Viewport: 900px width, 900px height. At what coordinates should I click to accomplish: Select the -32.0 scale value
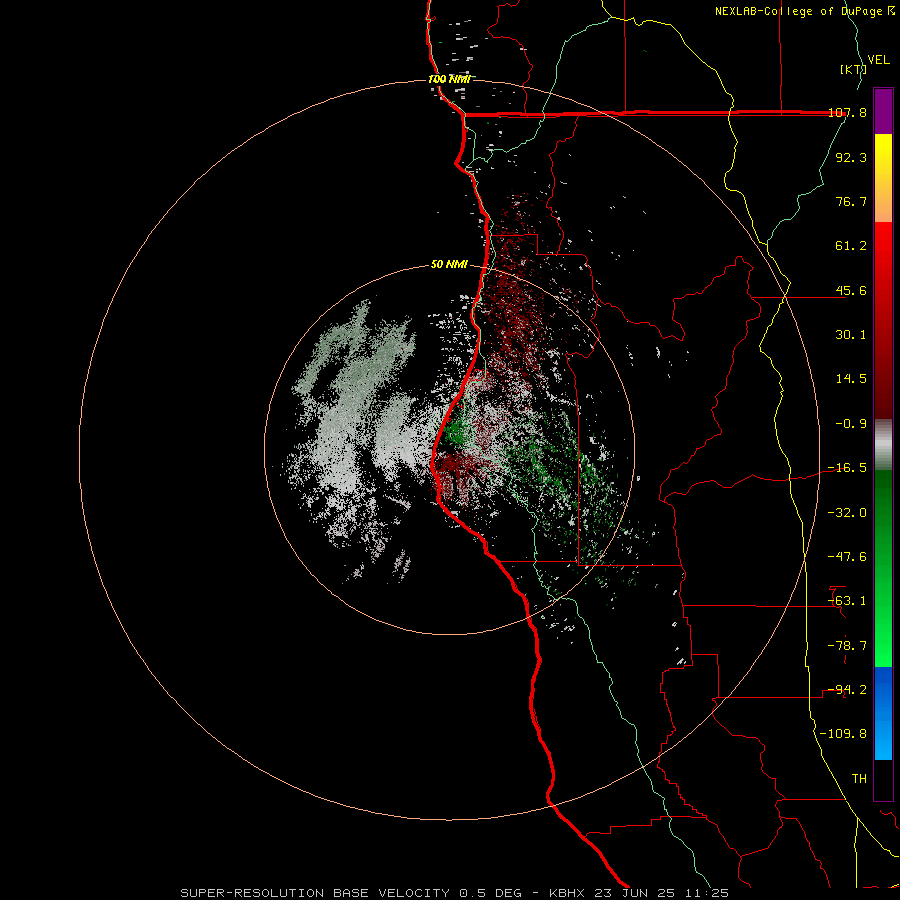point(848,513)
